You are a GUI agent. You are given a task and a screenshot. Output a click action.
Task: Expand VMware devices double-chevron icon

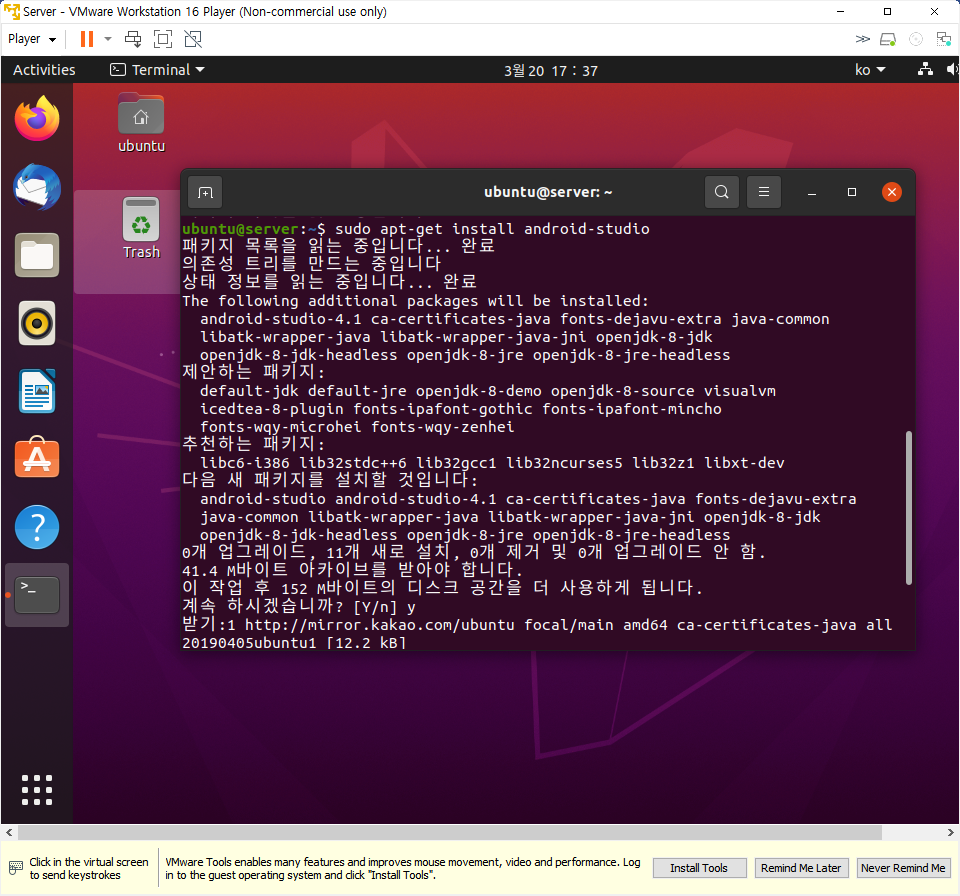[862, 39]
